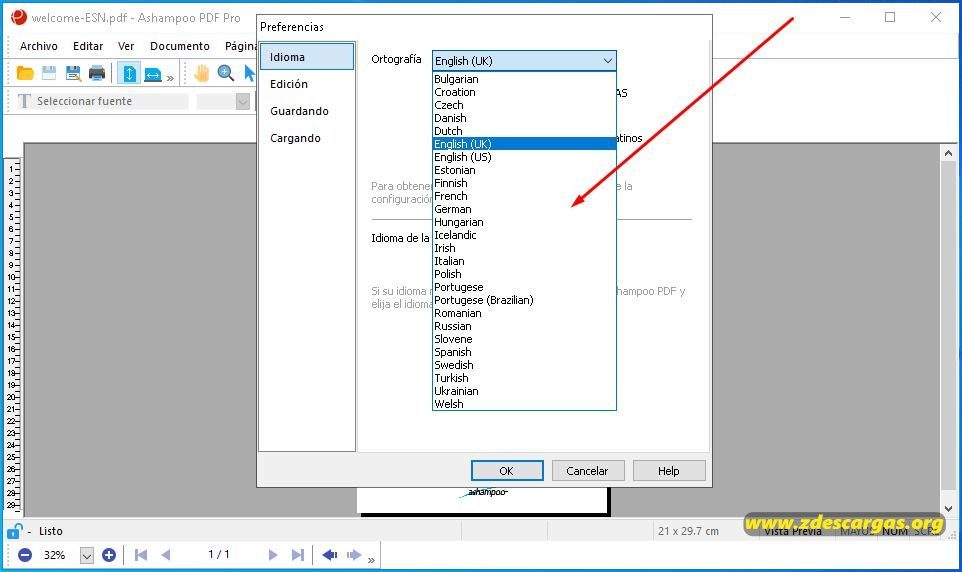Expand the toolbar overflow chevron near Fit Width
Image resolution: width=962 pixels, height=572 pixels.
coord(170,78)
